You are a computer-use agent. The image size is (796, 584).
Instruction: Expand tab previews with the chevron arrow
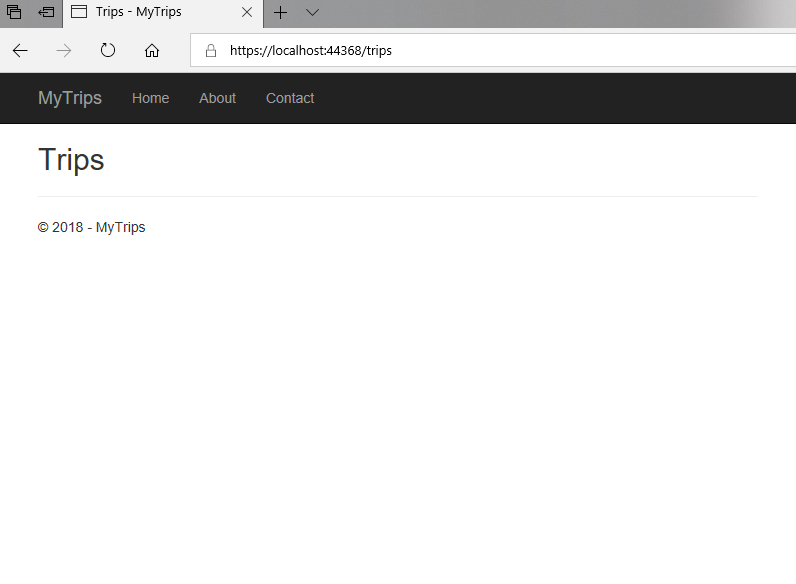point(312,13)
